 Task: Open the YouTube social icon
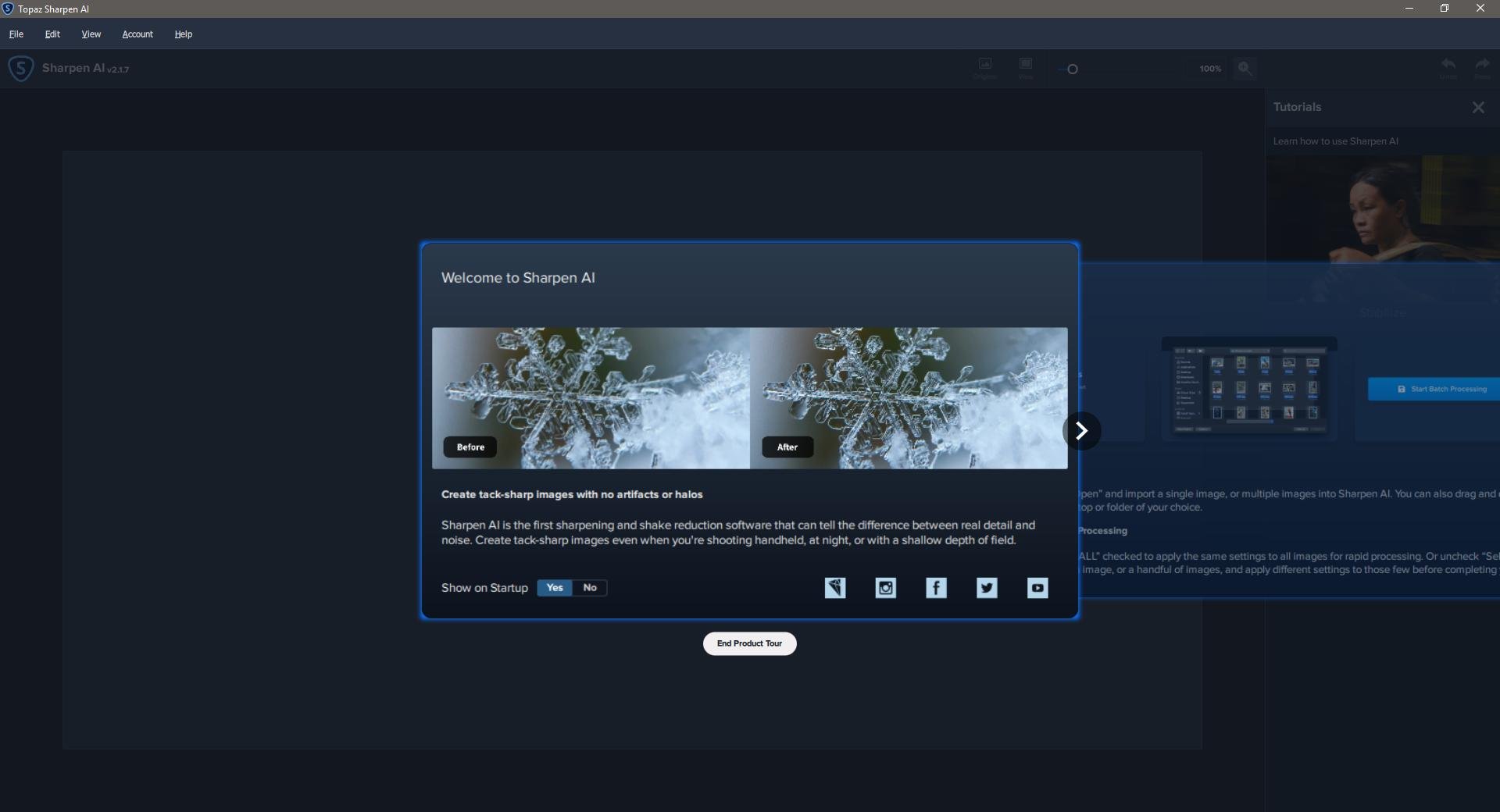1037,588
